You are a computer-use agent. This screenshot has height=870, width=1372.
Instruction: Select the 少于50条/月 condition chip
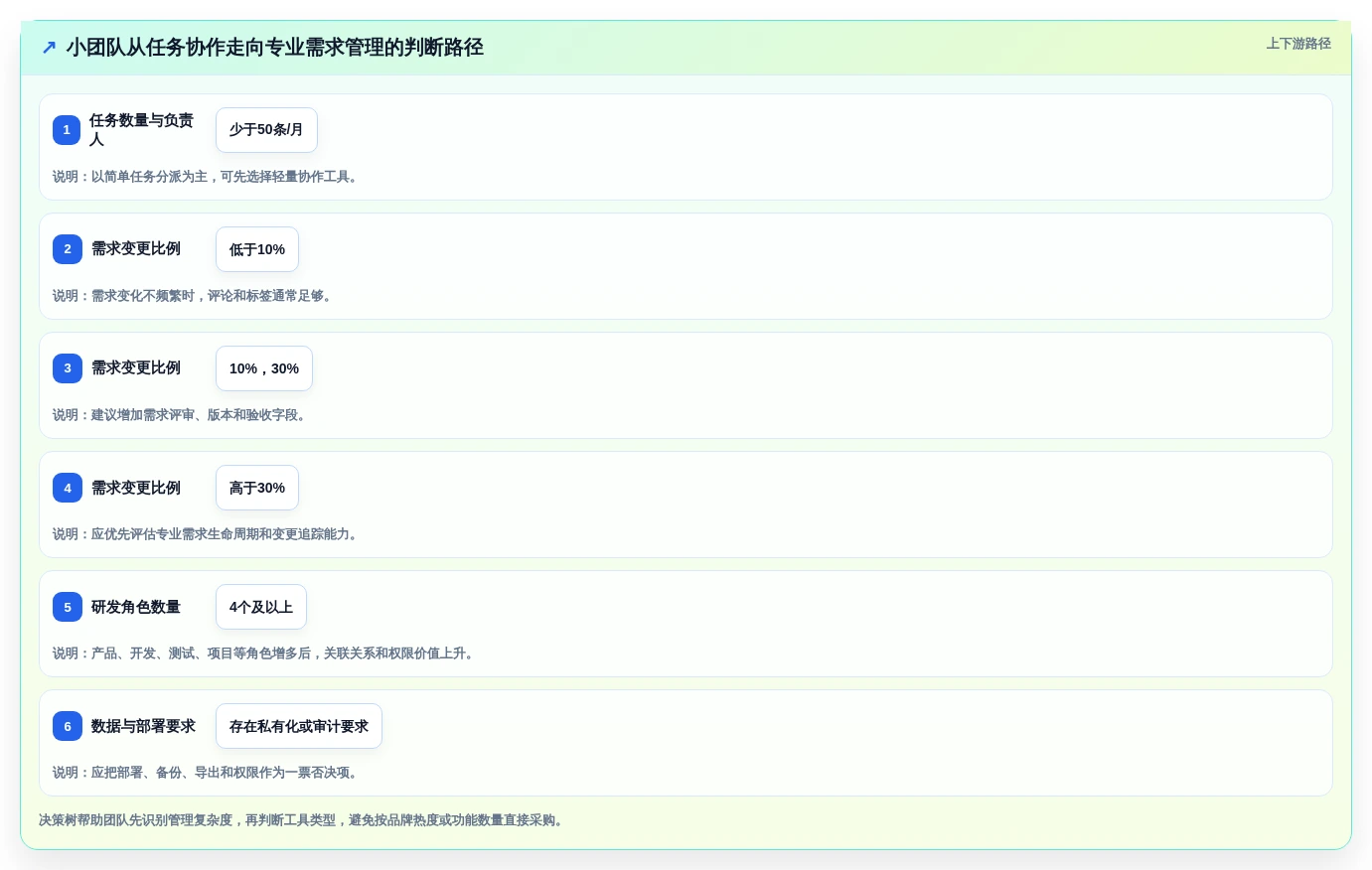pos(266,130)
